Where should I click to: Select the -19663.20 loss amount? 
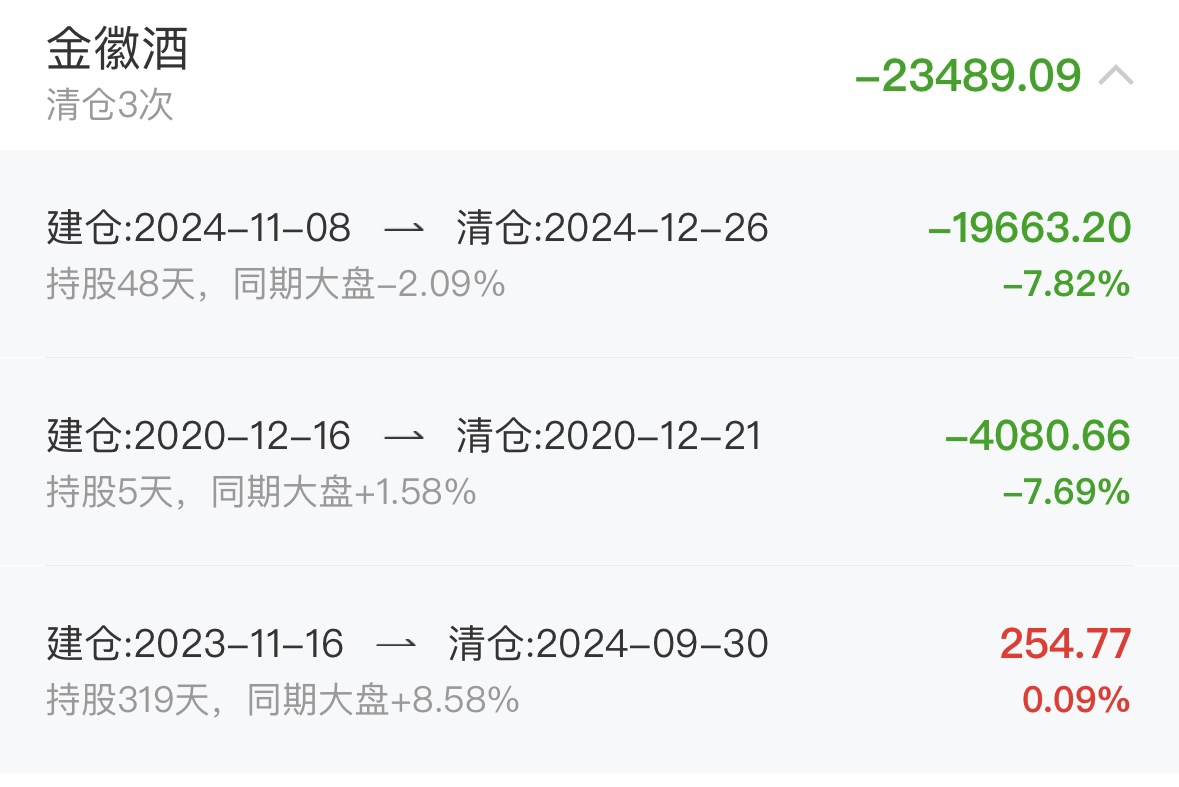point(1029,228)
